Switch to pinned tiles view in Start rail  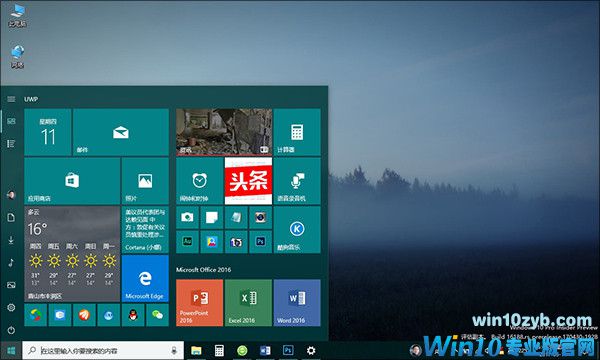click(x=11, y=121)
